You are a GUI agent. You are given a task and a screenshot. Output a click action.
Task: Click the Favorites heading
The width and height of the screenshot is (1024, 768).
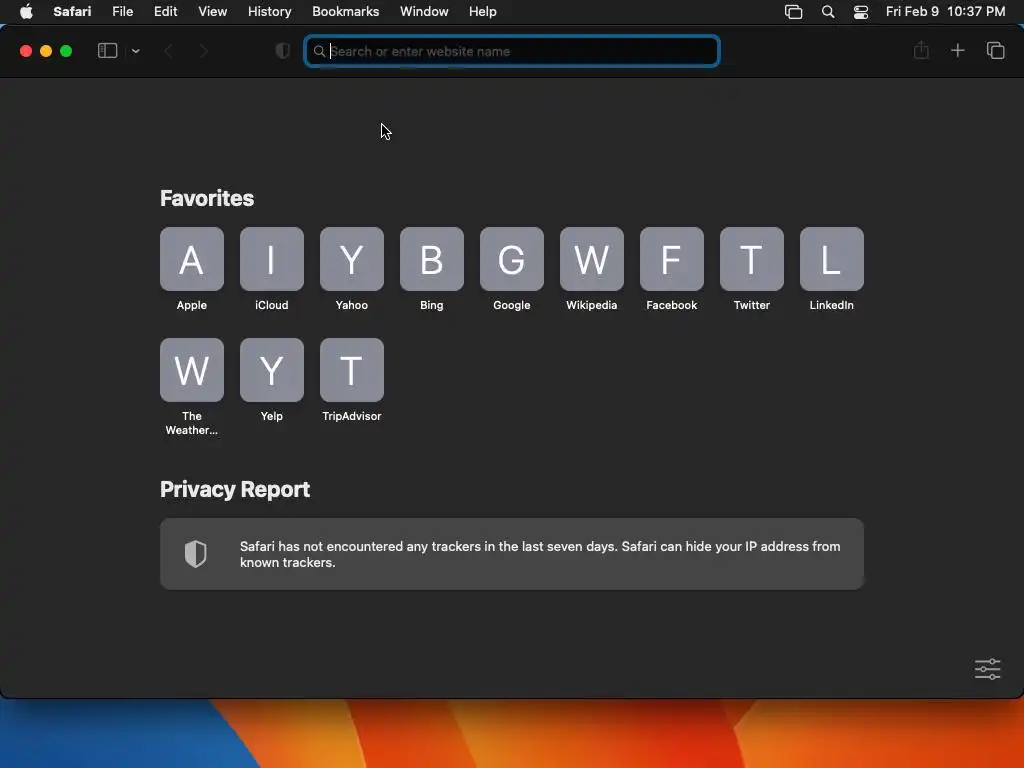point(207,199)
